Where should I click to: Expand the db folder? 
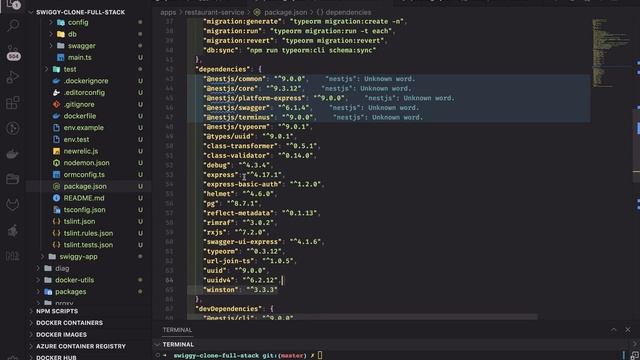[x=51, y=34]
